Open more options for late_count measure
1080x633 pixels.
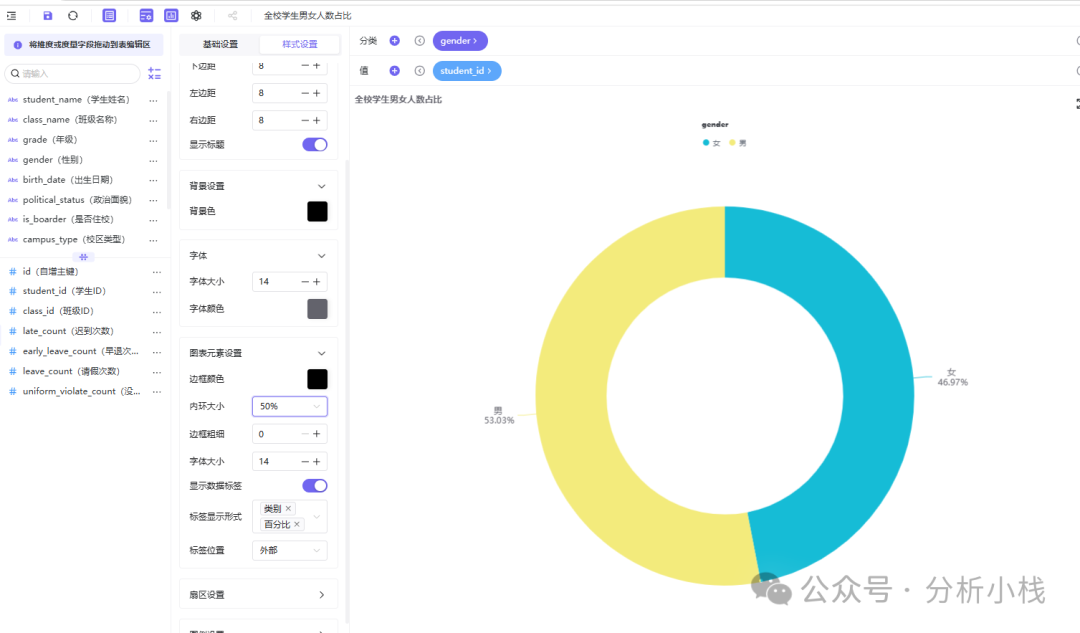tap(157, 331)
